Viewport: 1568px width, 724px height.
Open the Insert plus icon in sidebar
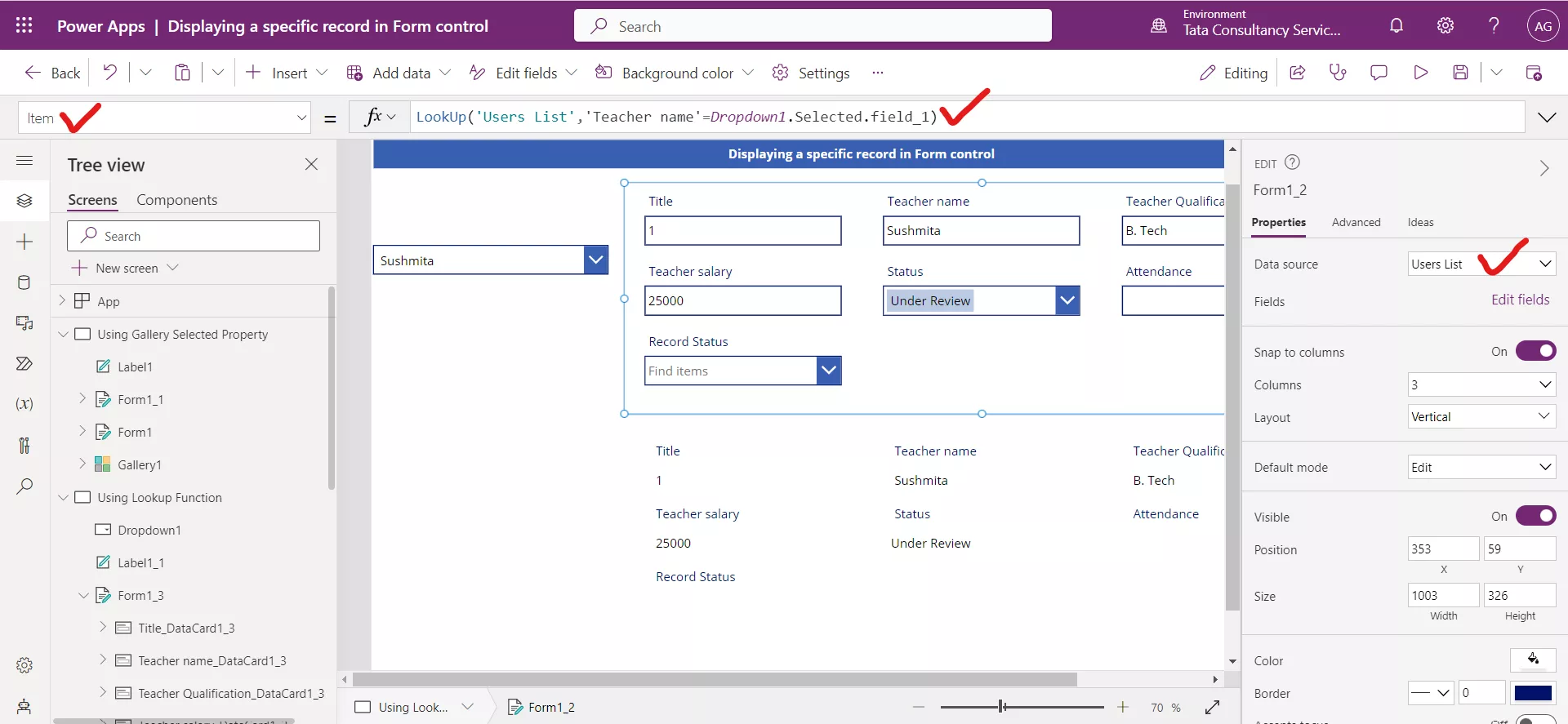tap(24, 242)
